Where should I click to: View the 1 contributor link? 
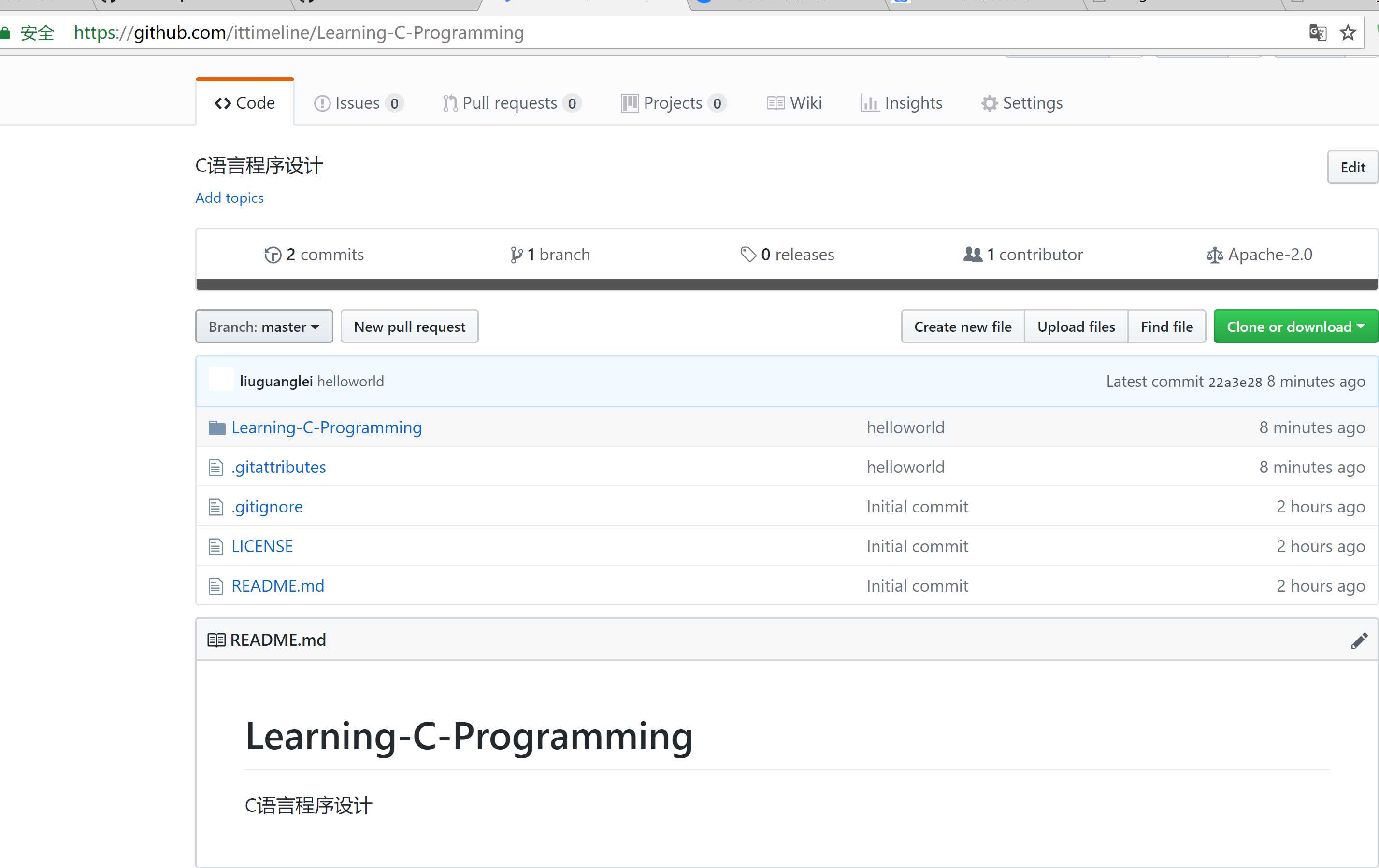point(1023,255)
